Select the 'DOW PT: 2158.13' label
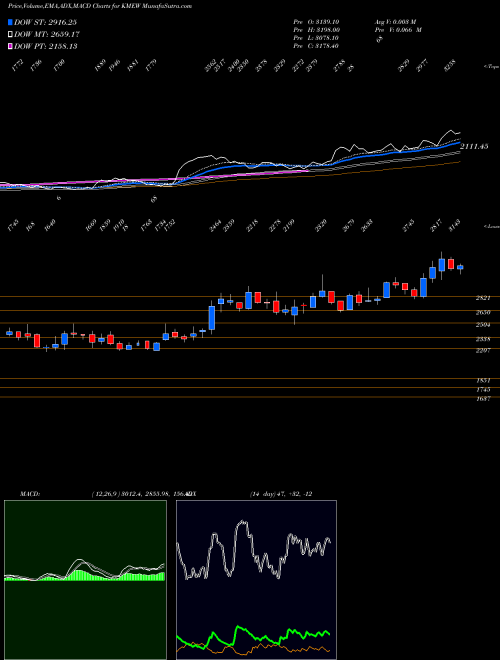 (45, 46)
